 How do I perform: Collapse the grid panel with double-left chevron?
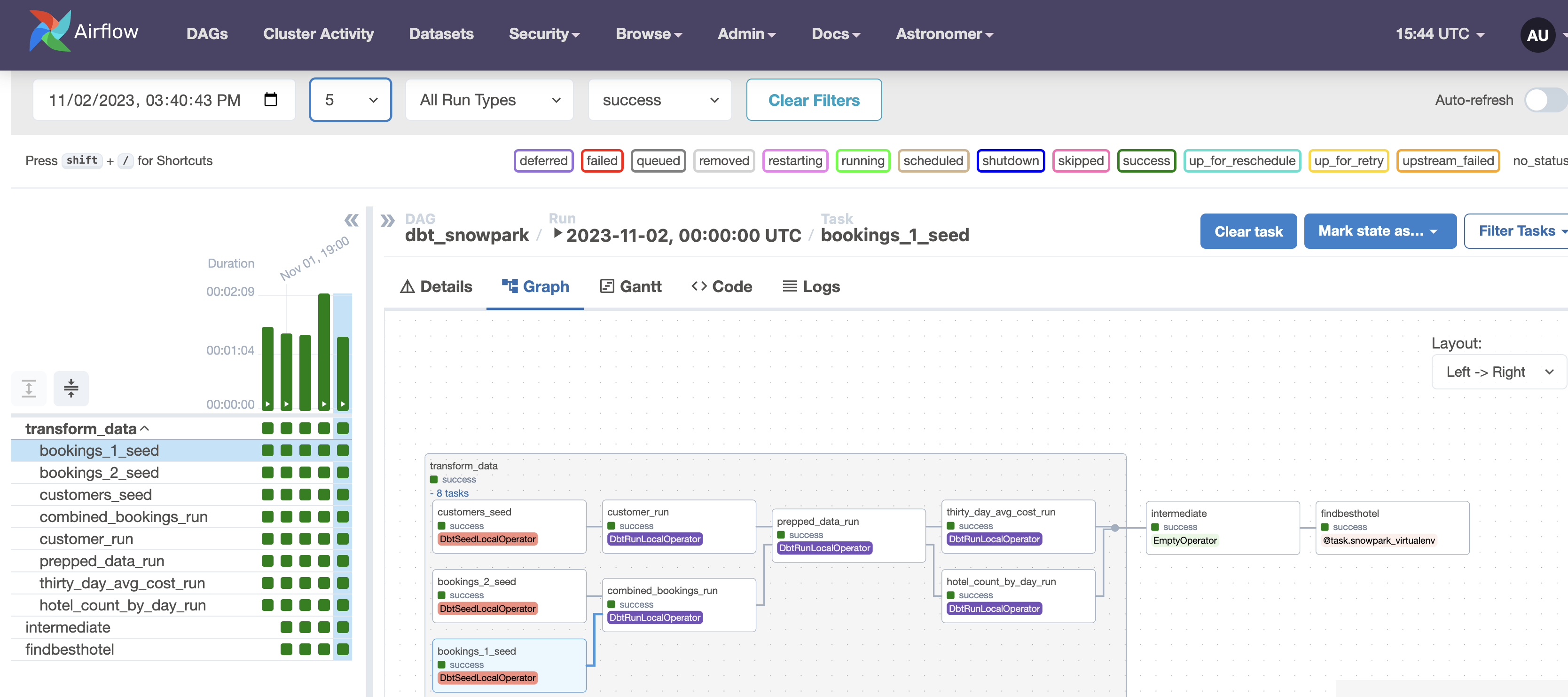click(351, 220)
